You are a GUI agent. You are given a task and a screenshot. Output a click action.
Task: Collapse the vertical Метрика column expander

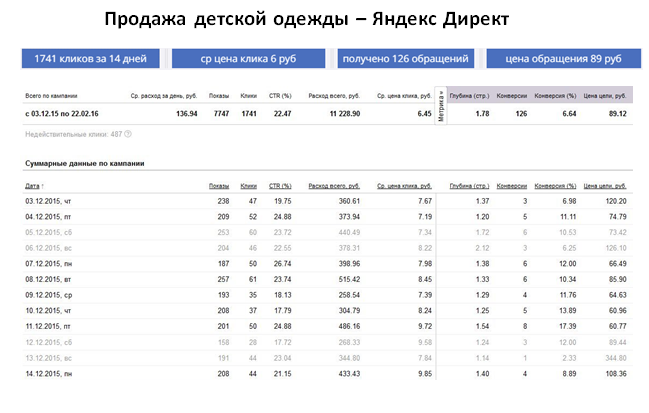(x=441, y=106)
